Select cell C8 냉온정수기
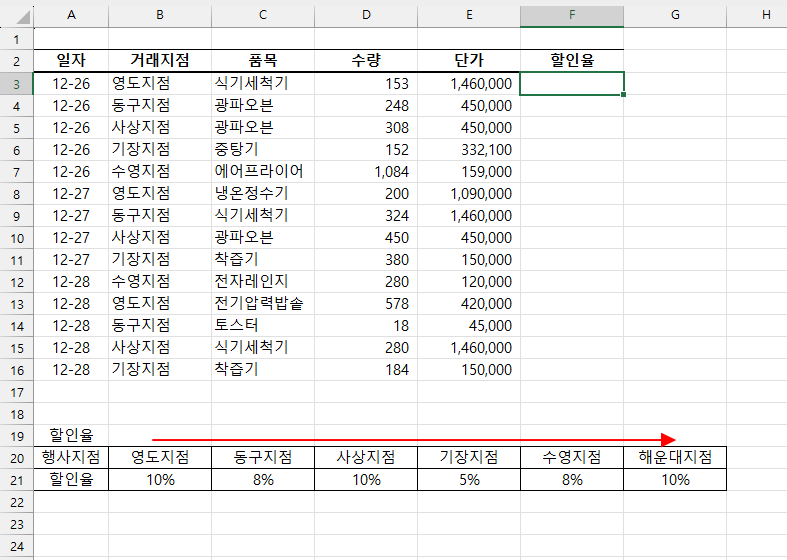 tap(263, 194)
